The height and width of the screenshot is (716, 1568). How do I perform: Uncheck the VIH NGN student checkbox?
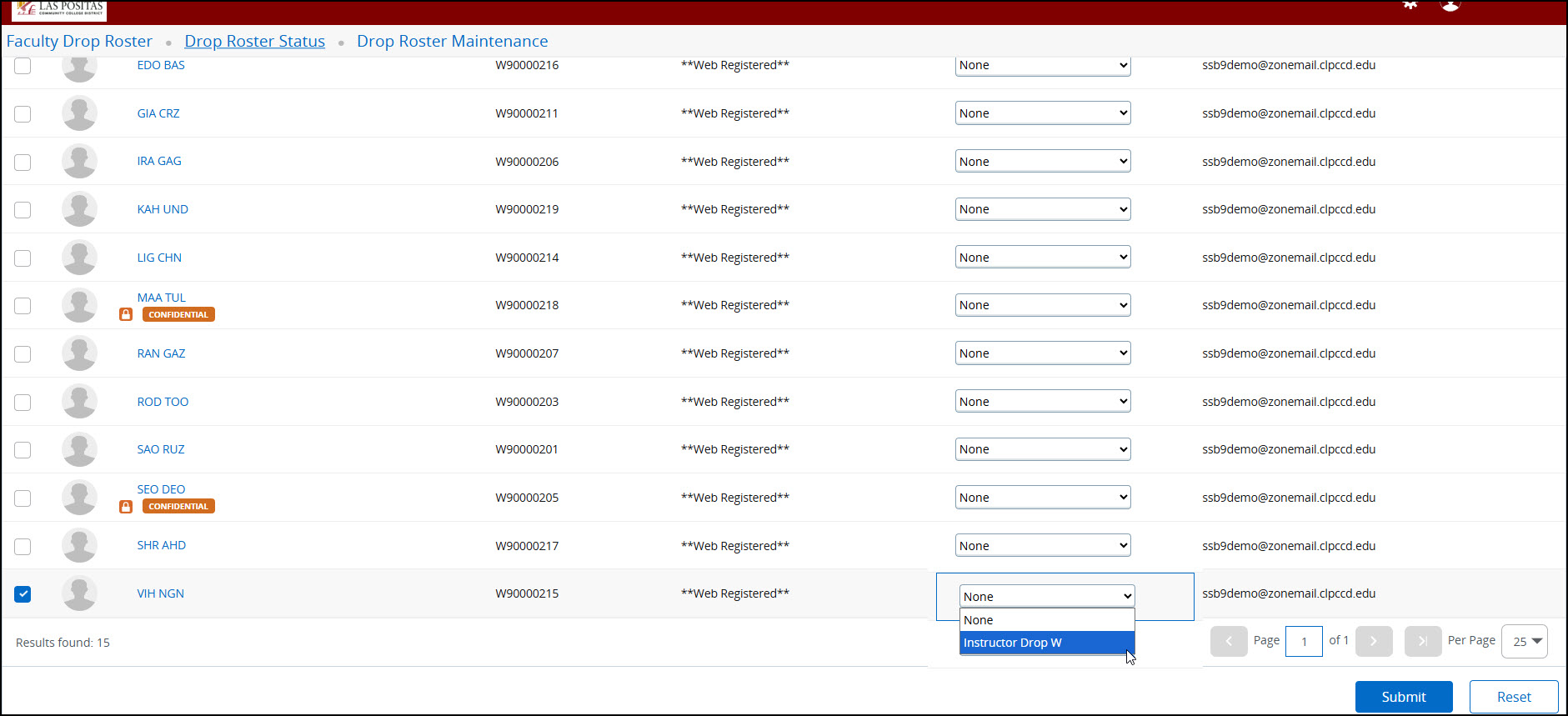click(x=23, y=594)
